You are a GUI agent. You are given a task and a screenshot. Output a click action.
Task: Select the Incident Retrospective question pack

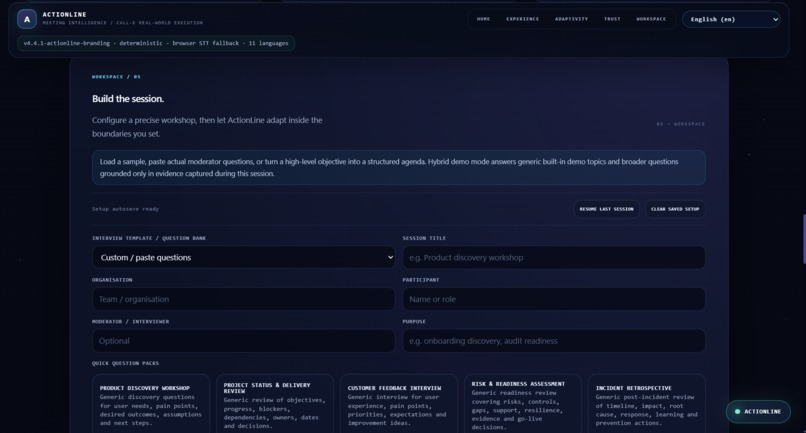click(x=647, y=404)
